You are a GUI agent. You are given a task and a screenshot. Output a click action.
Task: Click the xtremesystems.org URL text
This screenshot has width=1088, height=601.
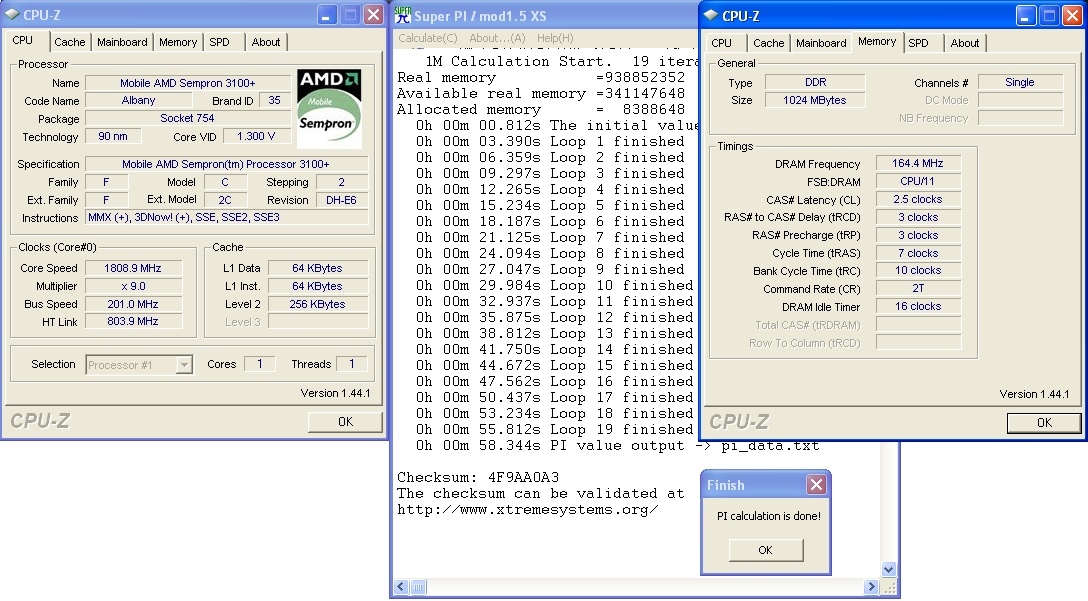tap(527, 509)
